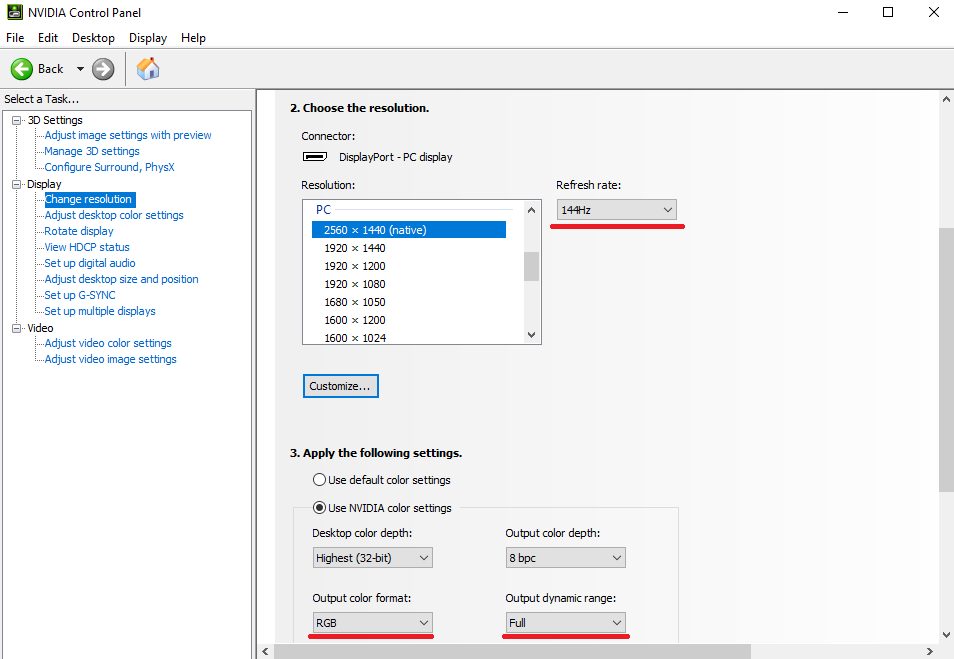Click the DisplayPort connector icon

pos(315,156)
